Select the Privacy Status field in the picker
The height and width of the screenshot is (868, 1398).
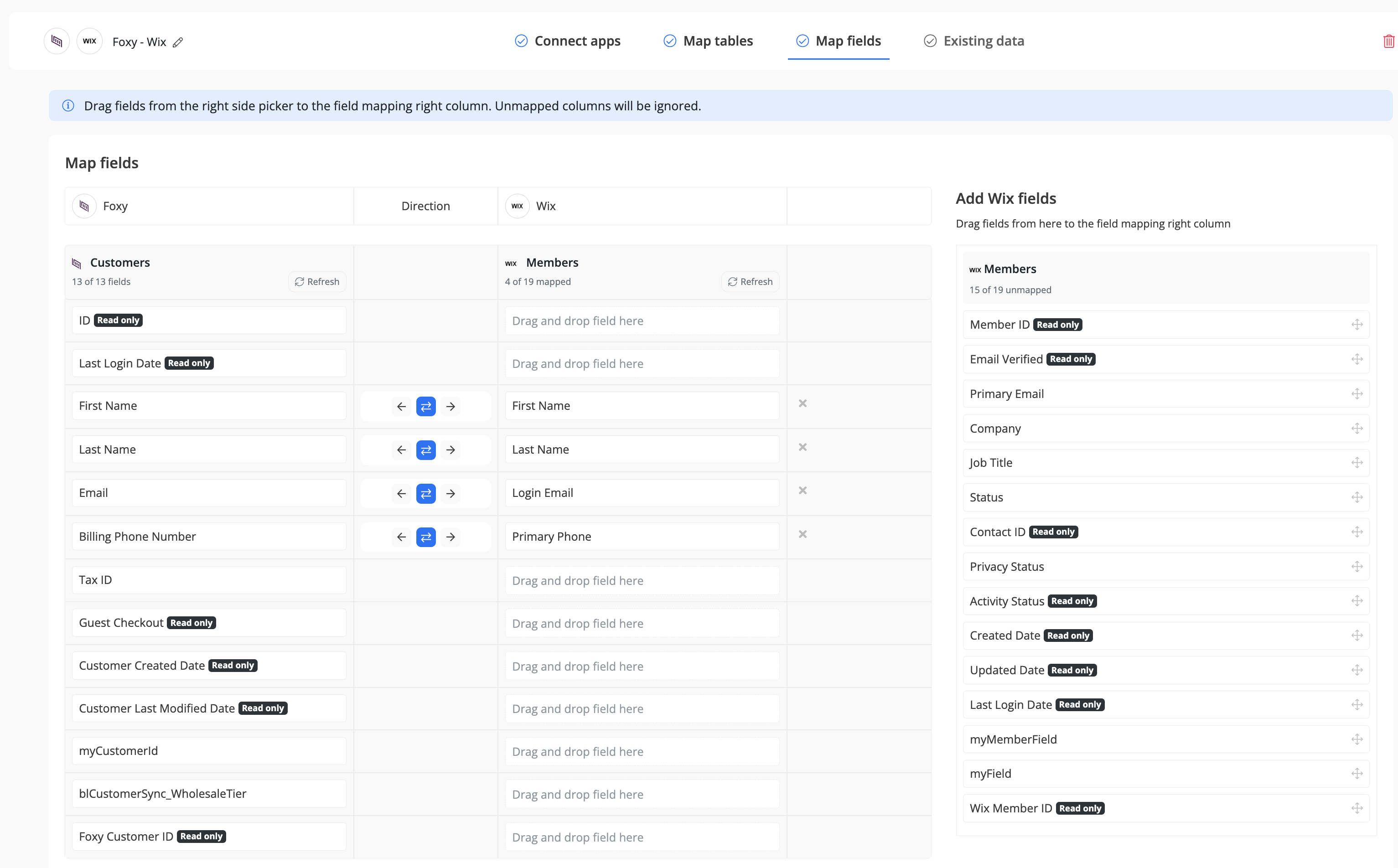[1165, 567]
